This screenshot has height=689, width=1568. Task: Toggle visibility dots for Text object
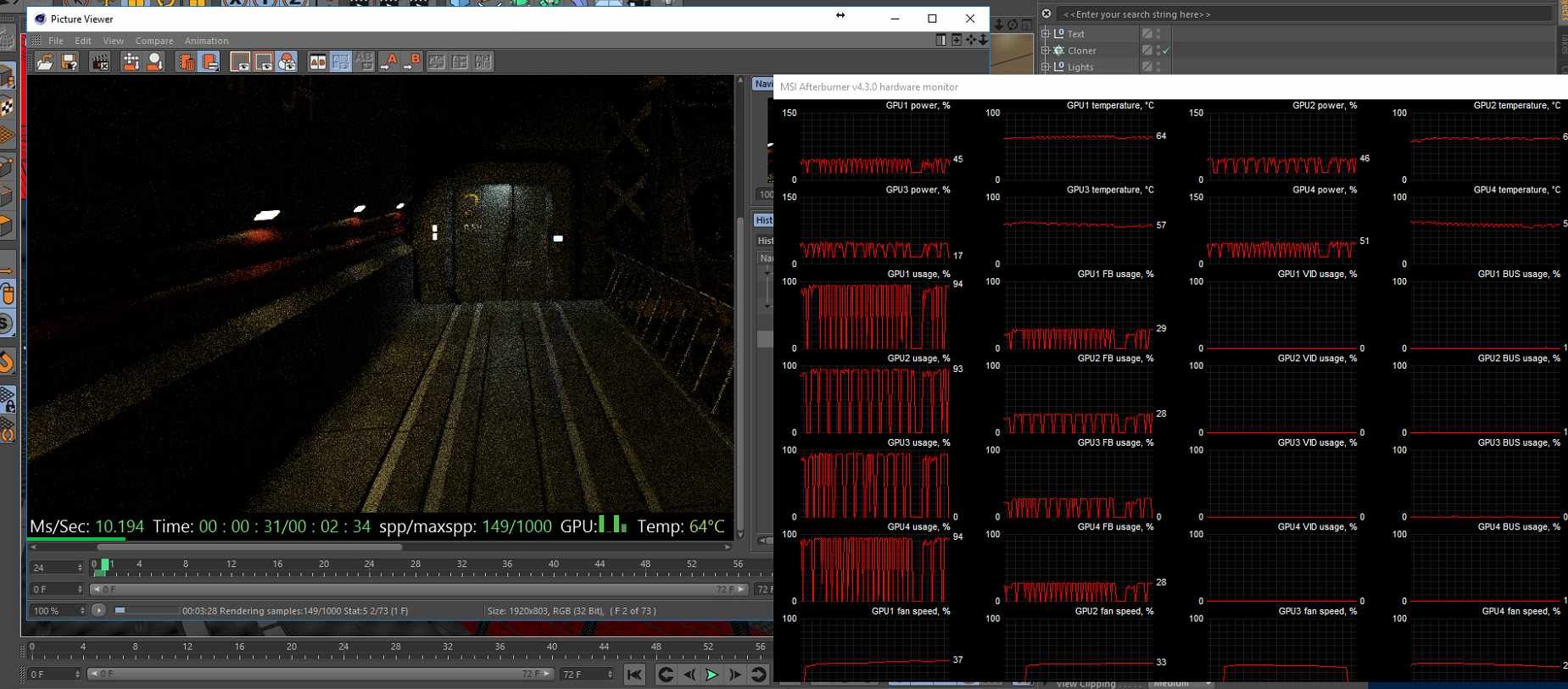1158,34
